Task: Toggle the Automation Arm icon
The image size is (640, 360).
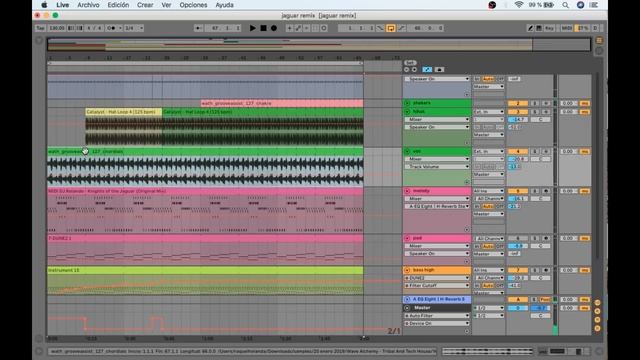Action: (298, 28)
